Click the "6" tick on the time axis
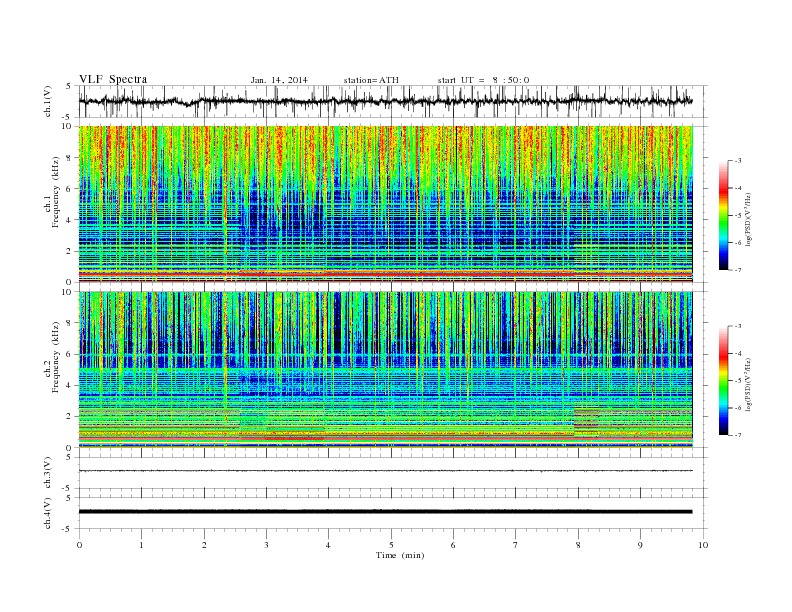 453,545
